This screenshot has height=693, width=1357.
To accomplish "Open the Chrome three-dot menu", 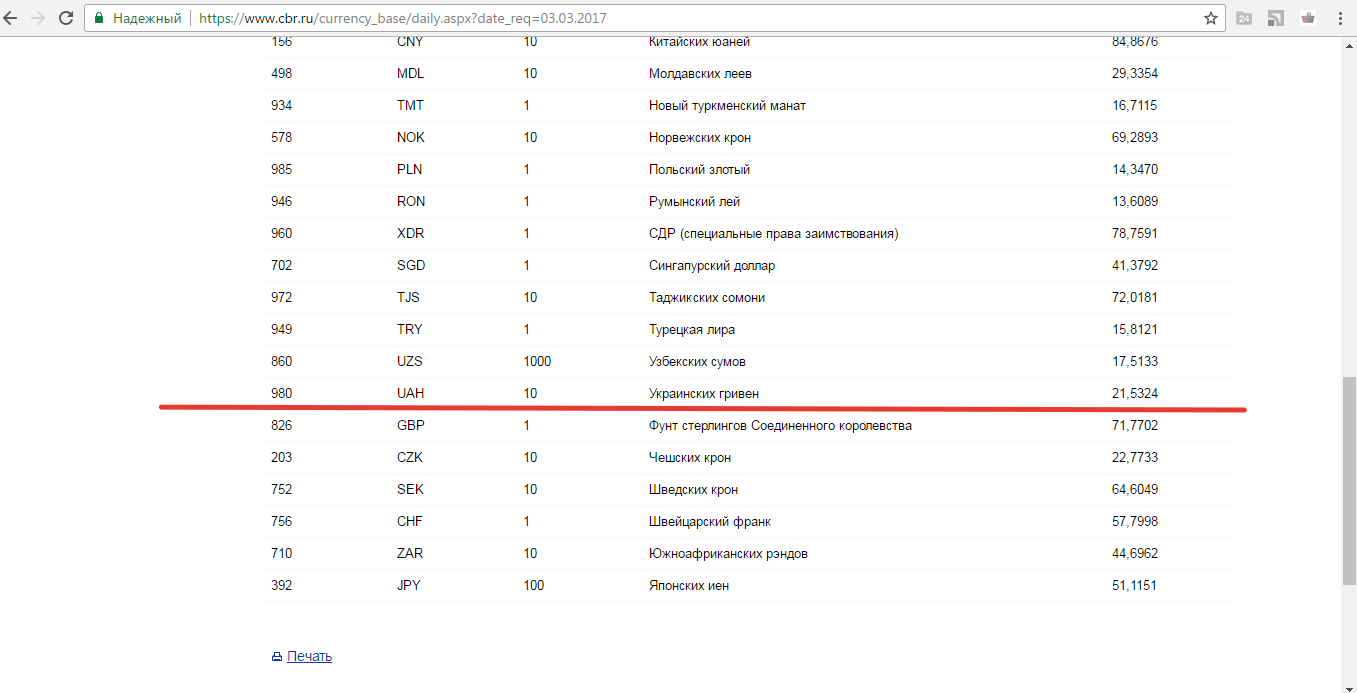I will pyautogui.click(x=1340, y=18).
